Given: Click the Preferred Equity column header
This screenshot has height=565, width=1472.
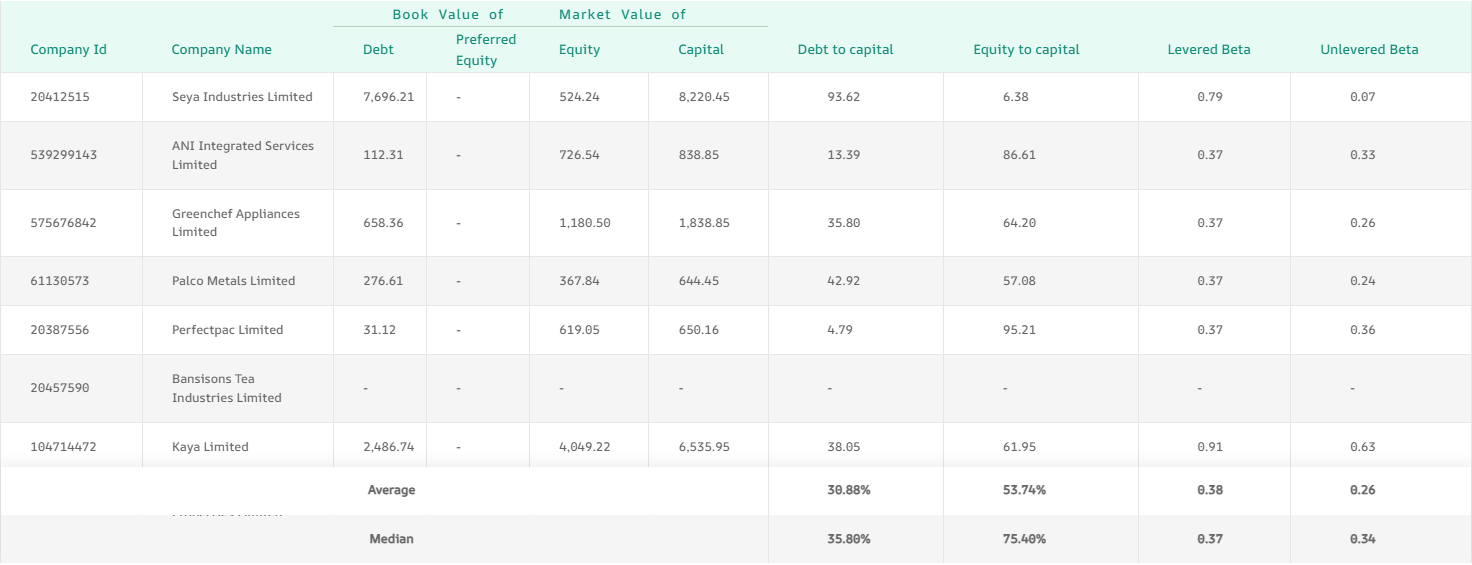Looking at the screenshot, I should coord(485,50).
